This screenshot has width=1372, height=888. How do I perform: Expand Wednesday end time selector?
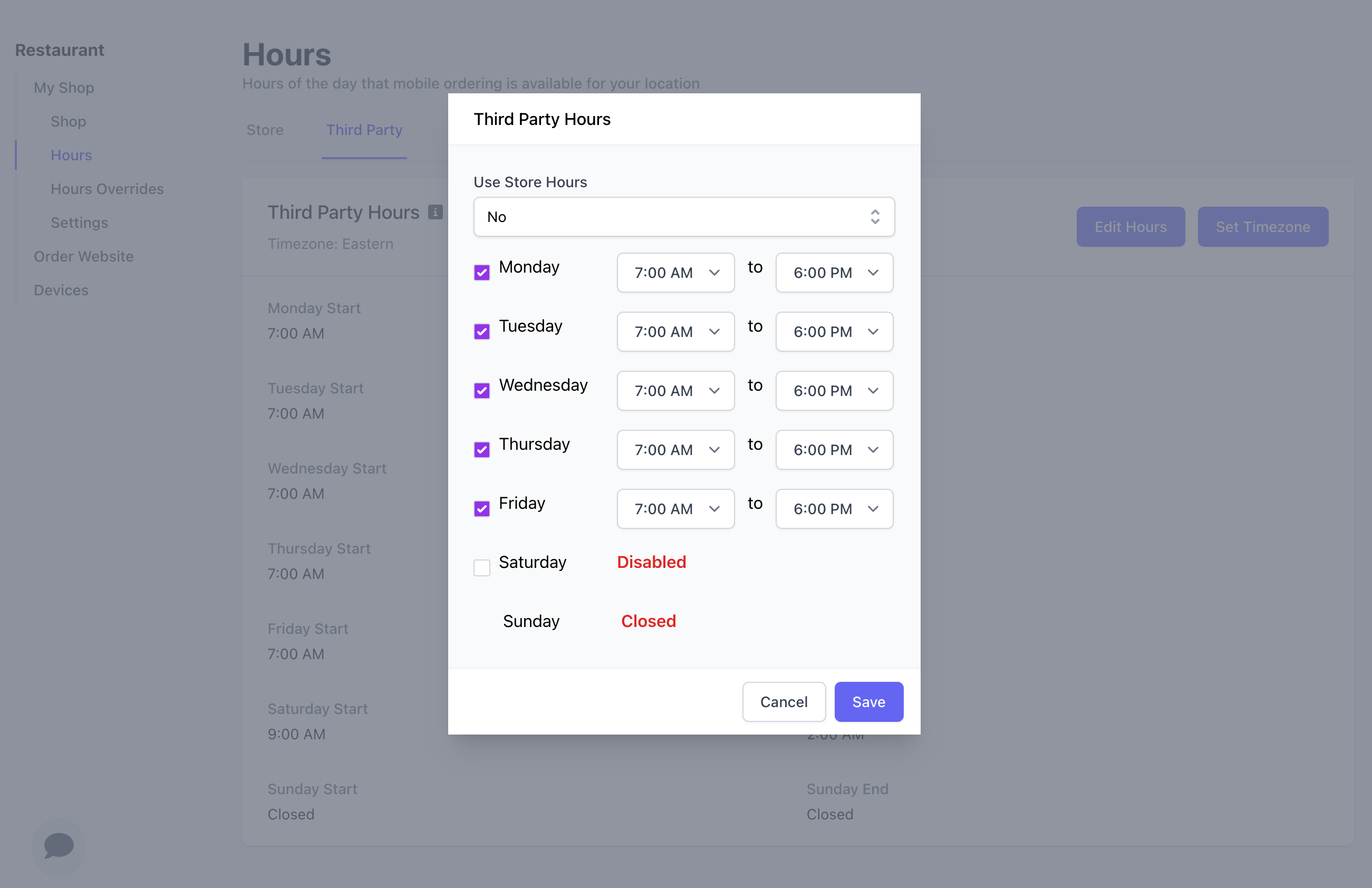[834, 391]
